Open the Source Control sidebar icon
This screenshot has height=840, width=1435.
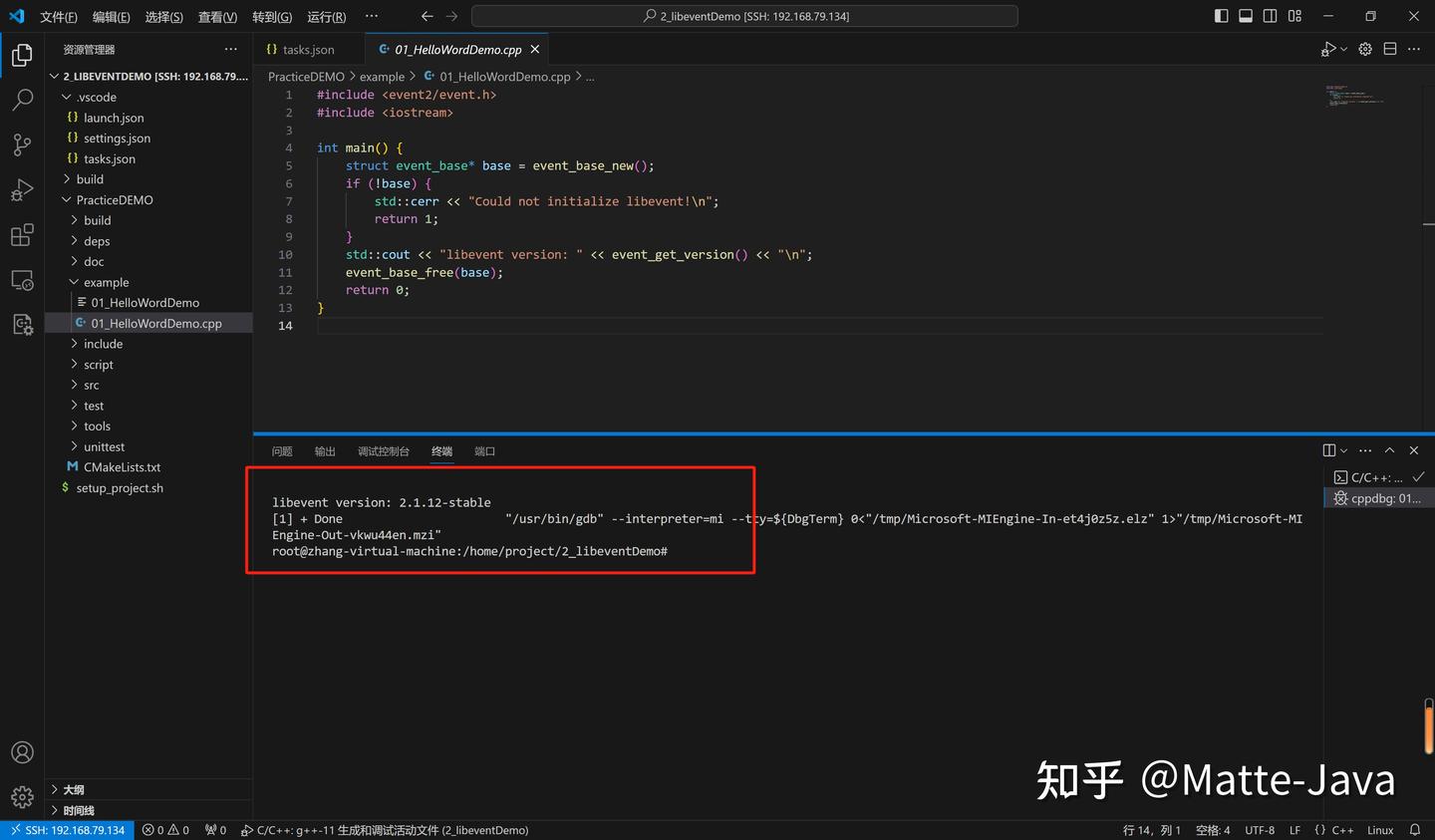tap(22, 144)
